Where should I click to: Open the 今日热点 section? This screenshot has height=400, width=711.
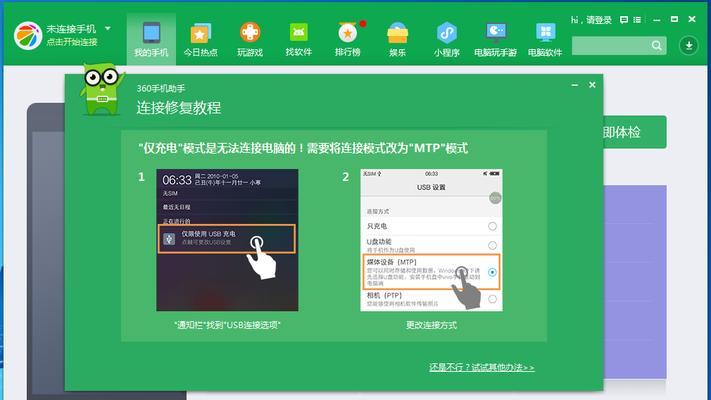200,39
